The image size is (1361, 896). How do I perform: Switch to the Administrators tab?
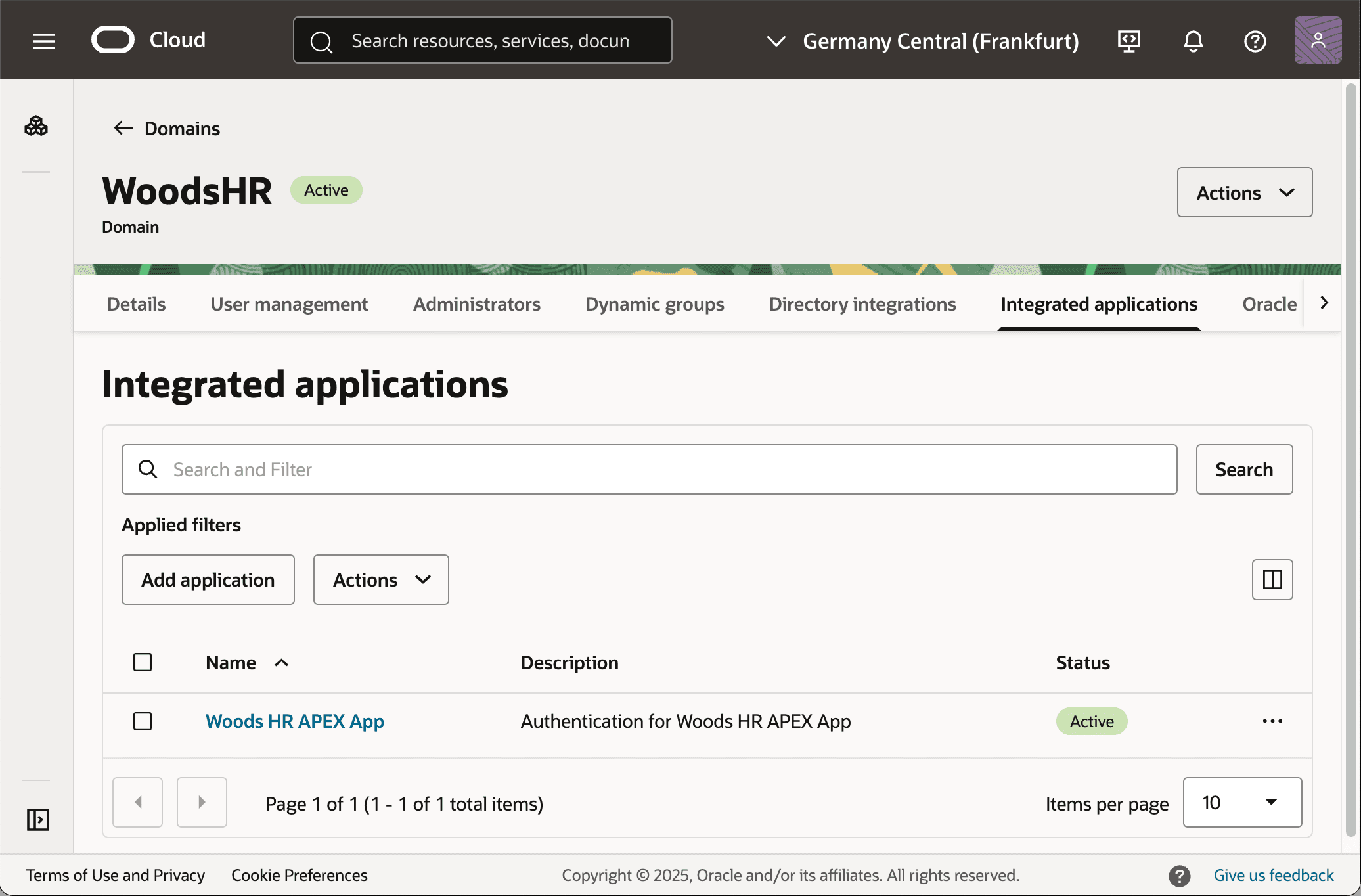tap(477, 304)
